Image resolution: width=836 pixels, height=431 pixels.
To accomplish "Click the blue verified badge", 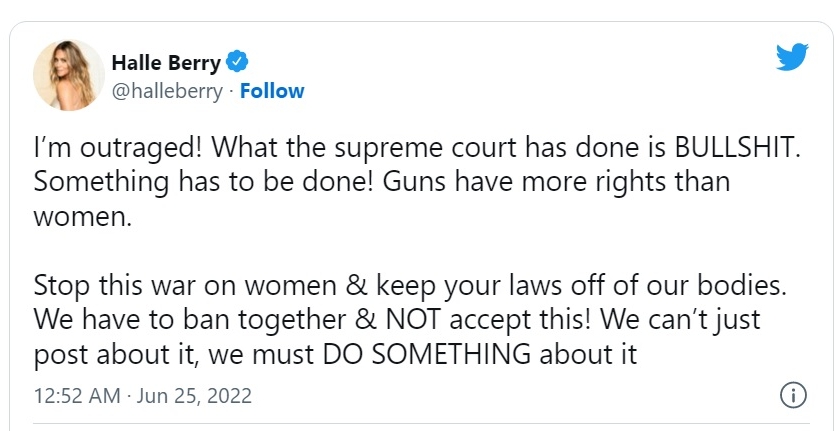I will point(237,63).
